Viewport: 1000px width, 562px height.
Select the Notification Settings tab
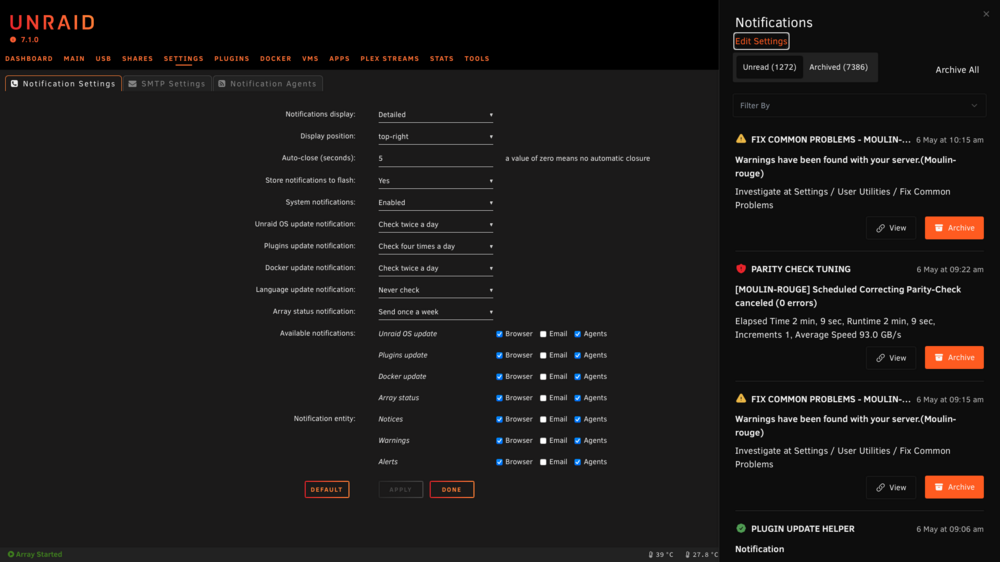coord(63,84)
